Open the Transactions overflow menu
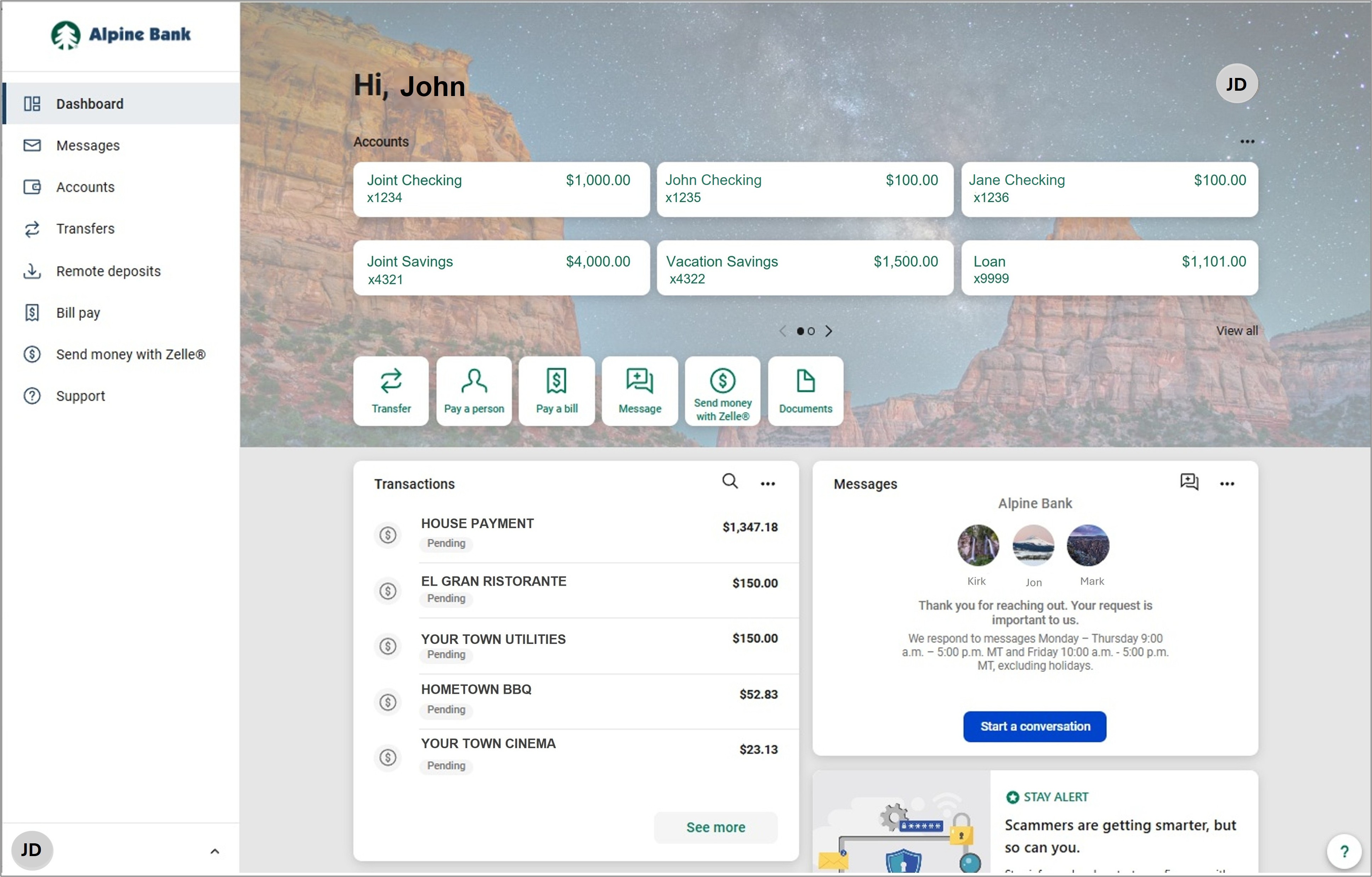Screen dimensions: 1372x877 click(767, 483)
